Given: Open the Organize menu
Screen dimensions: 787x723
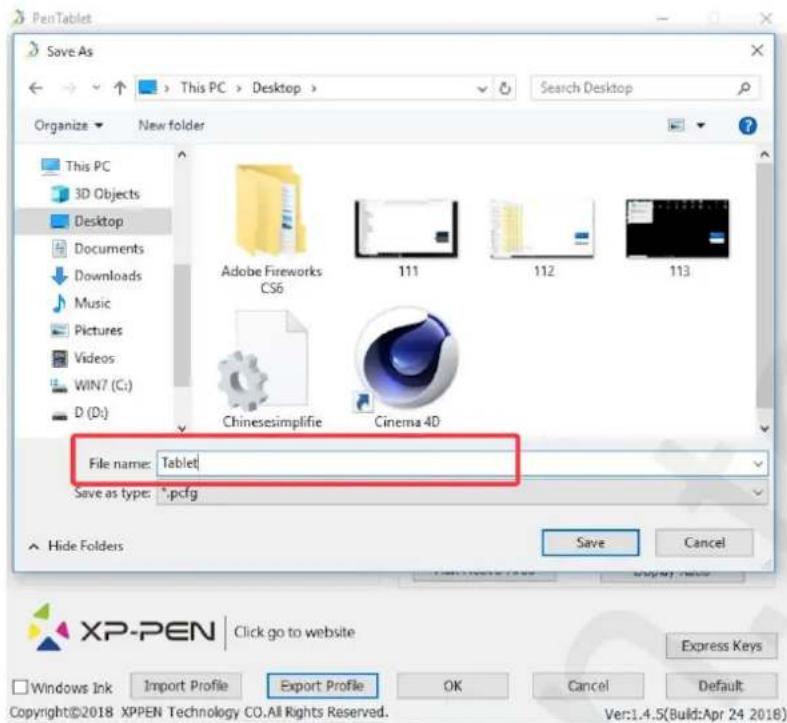Looking at the screenshot, I should (68, 125).
